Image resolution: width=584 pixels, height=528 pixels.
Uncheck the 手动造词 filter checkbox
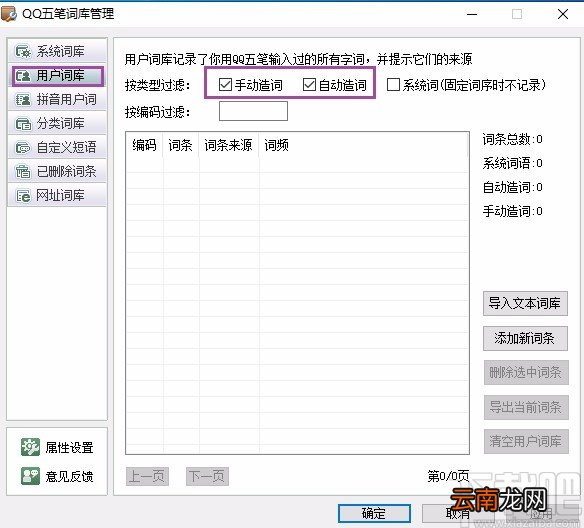tap(225, 85)
